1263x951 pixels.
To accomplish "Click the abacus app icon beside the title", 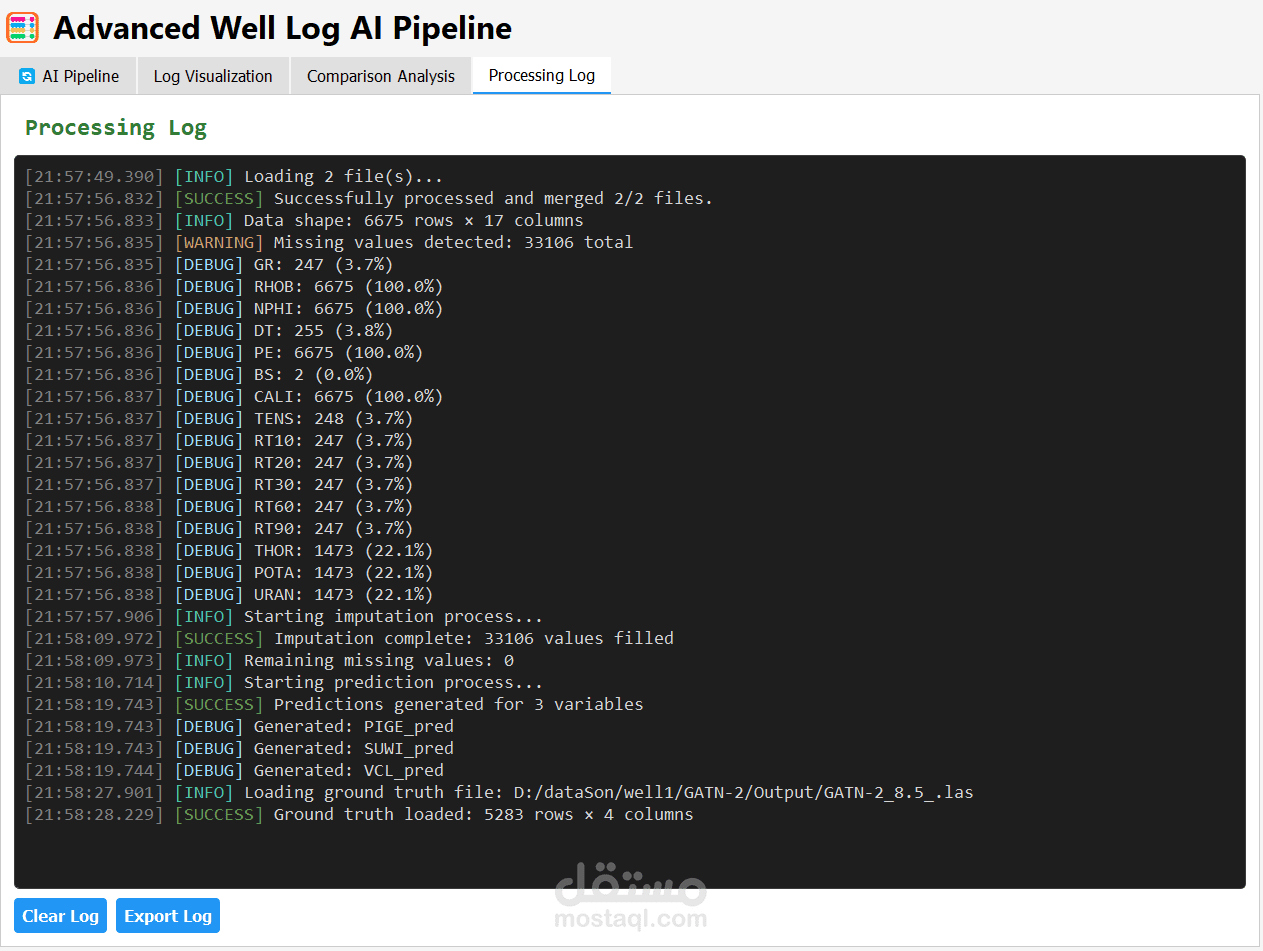I will (x=22, y=28).
